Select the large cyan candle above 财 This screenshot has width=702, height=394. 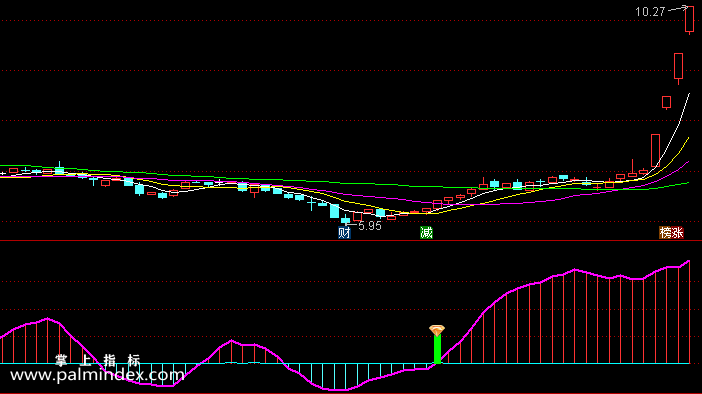334,211
